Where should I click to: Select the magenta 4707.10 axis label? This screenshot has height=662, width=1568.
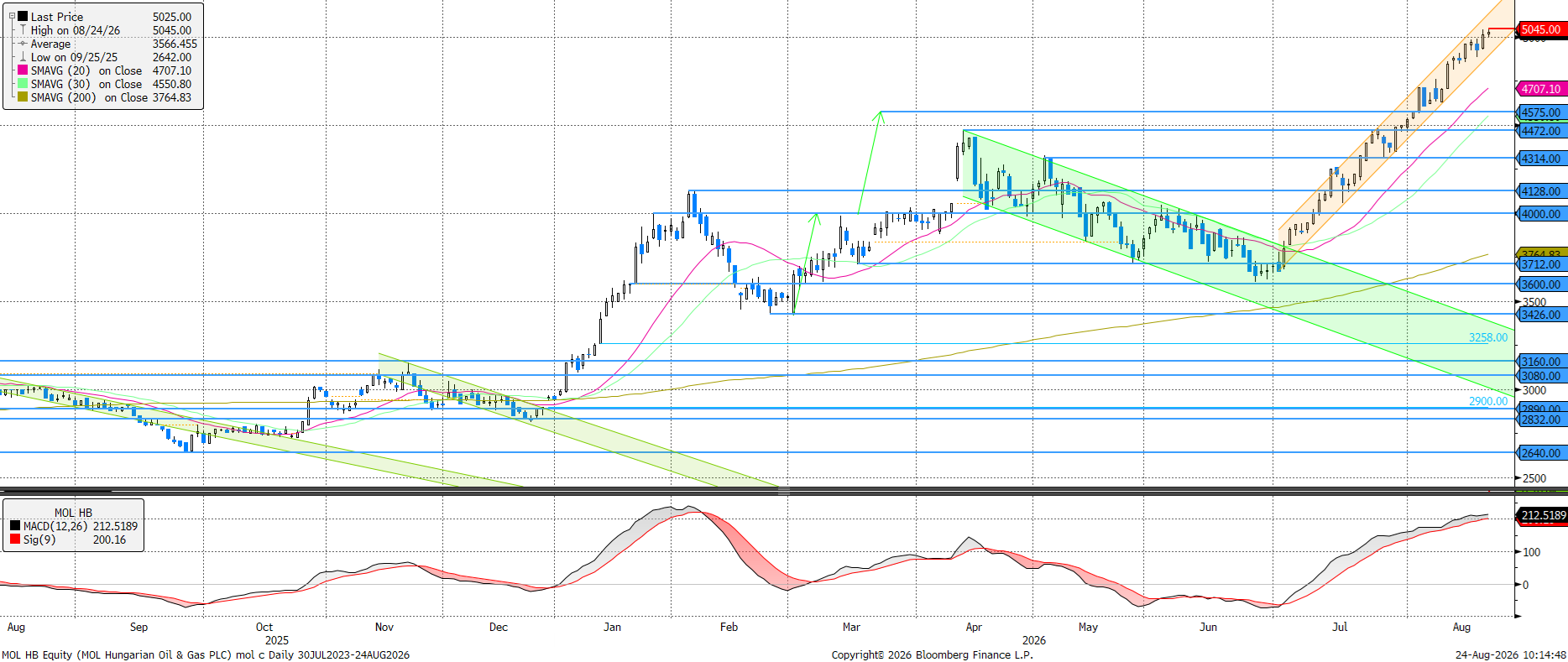(x=1541, y=88)
